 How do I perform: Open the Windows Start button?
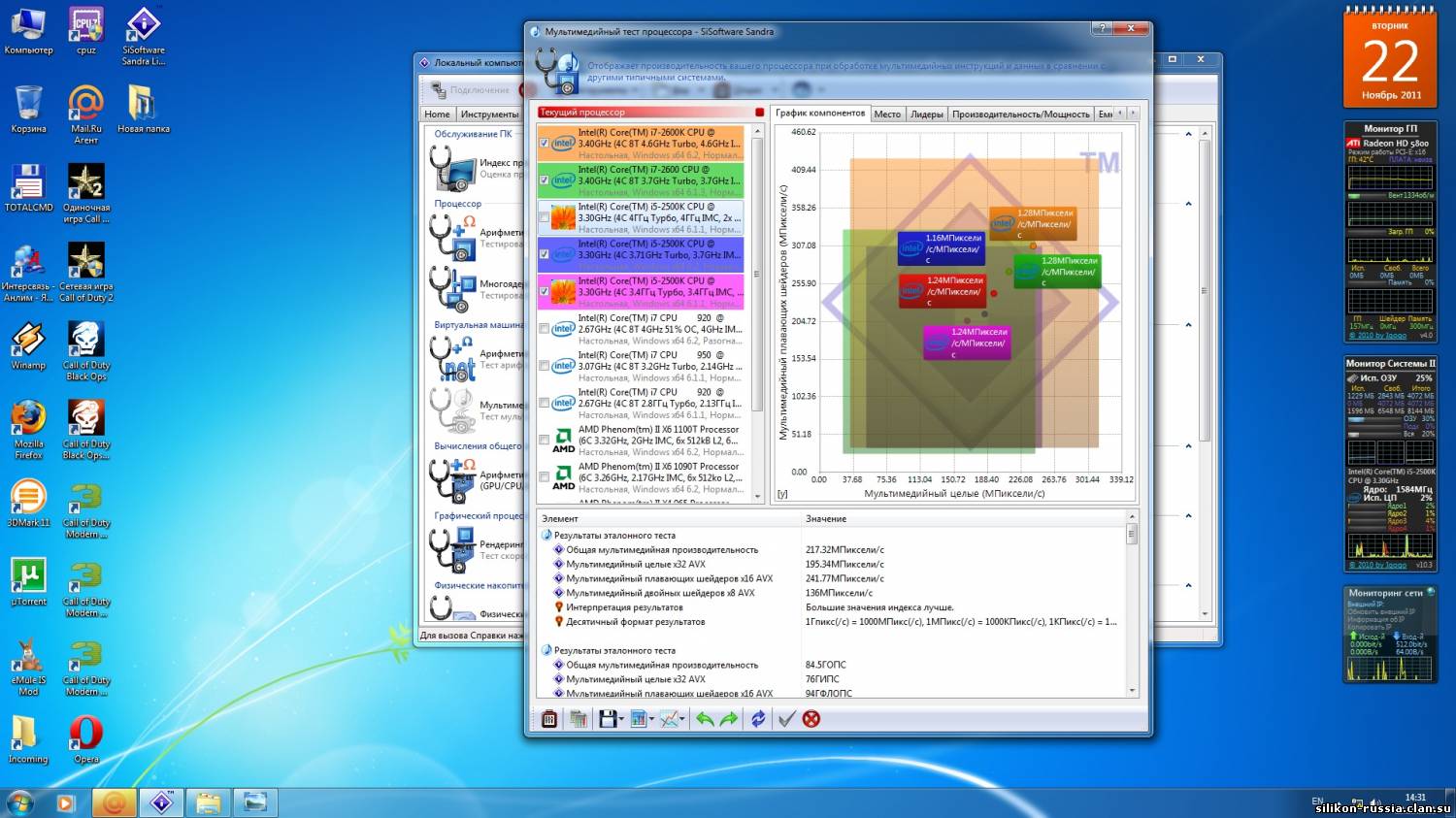pyautogui.click(x=19, y=802)
